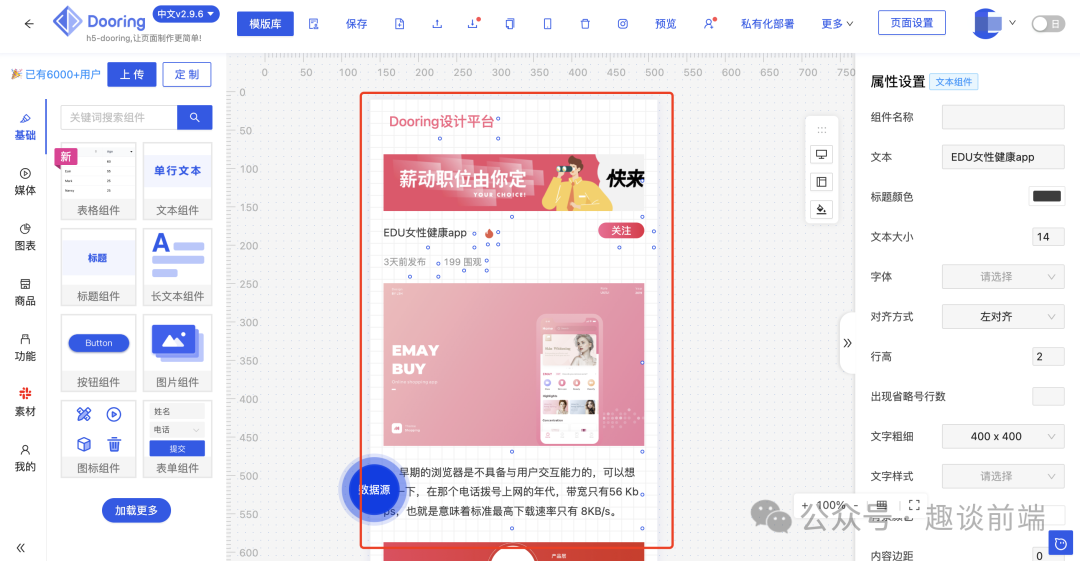Click the 定制 customize button
The height and width of the screenshot is (561, 1080).
(x=187, y=74)
